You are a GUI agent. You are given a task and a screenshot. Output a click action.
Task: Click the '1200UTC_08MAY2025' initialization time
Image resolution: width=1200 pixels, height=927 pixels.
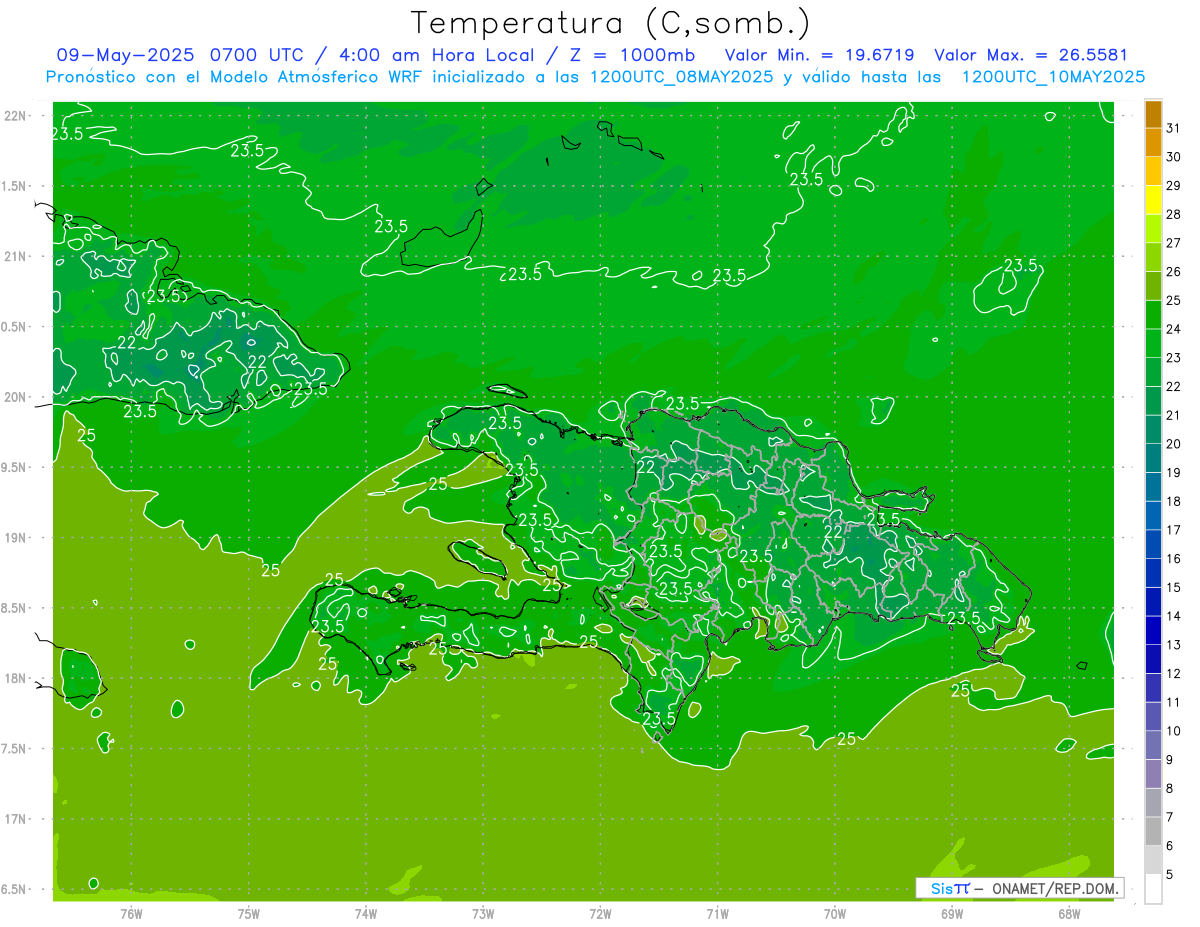[680, 77]
